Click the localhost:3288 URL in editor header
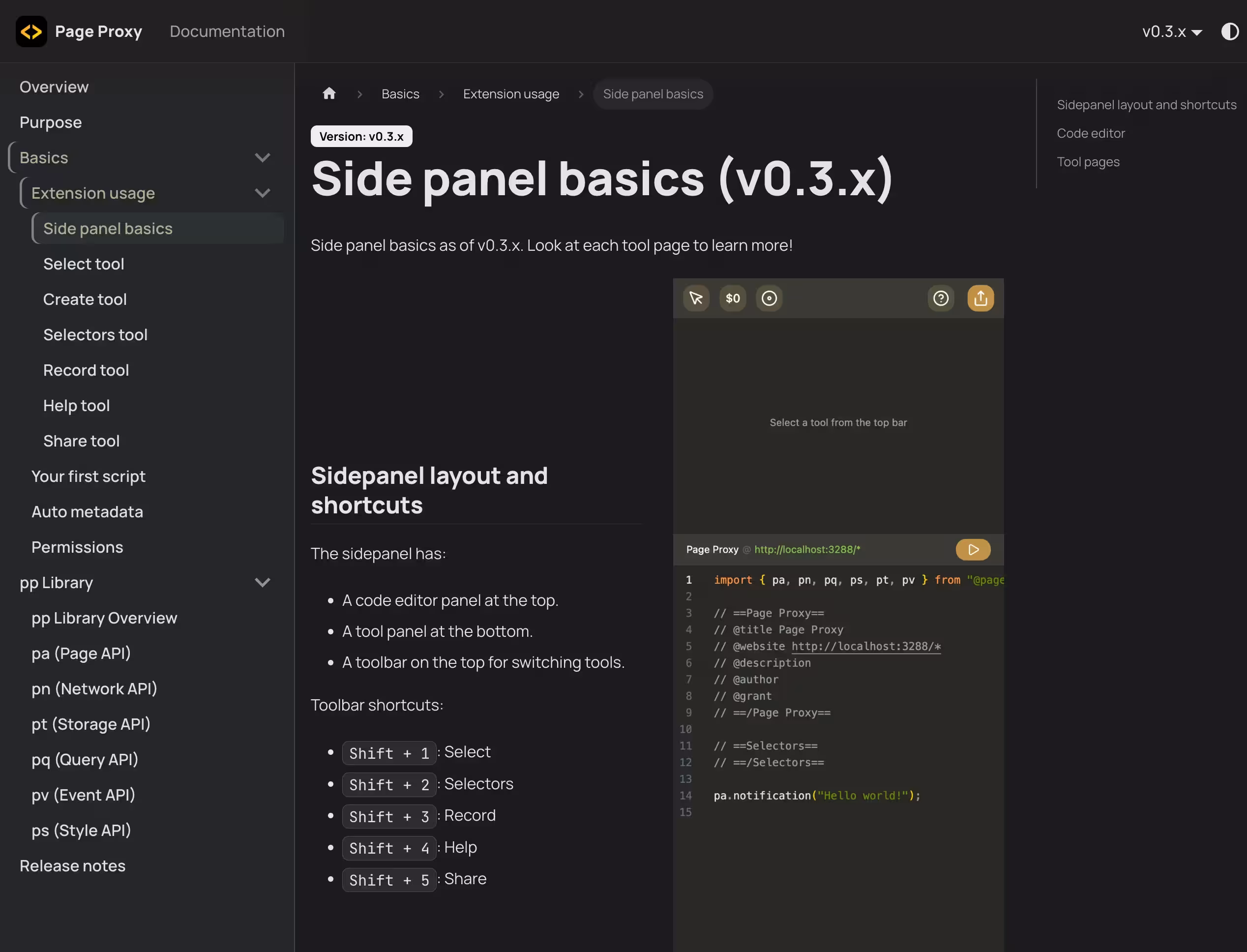Screen dimensions: 1247x952 pos(807,550)
